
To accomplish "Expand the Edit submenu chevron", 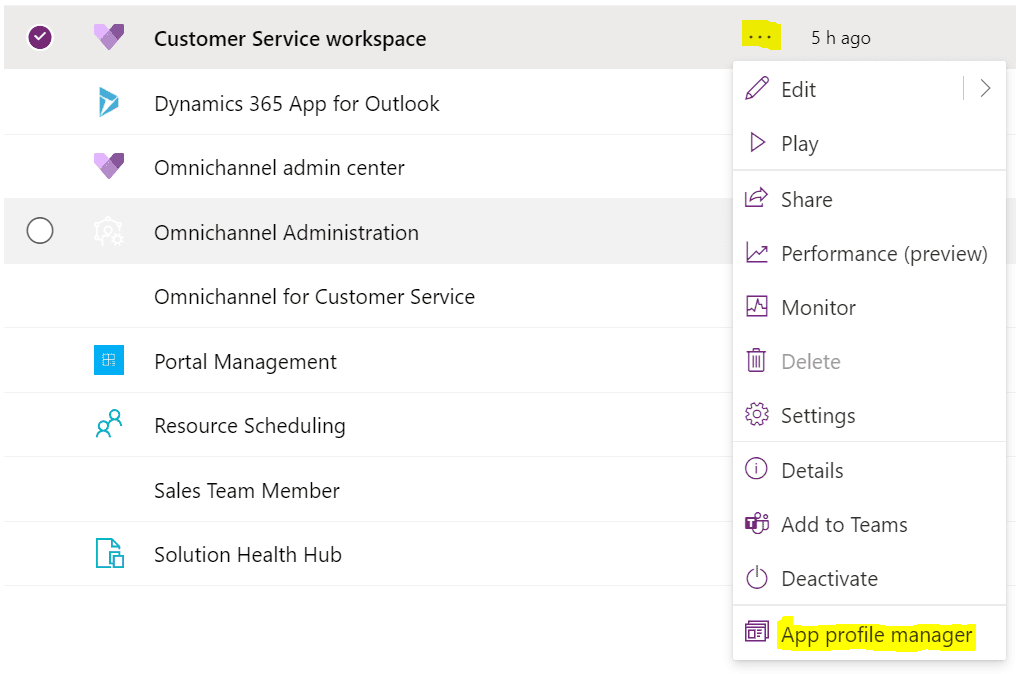I will (986, 89).
